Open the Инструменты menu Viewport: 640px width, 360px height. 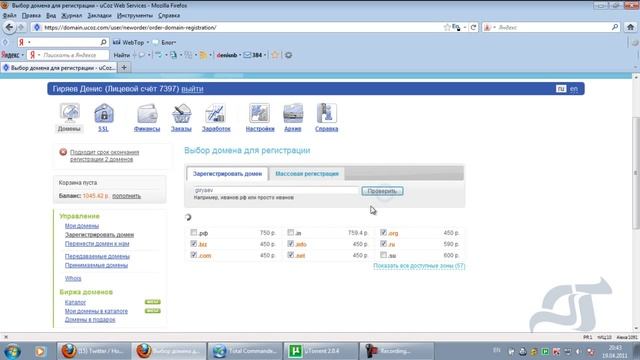(x=135, y=16)
